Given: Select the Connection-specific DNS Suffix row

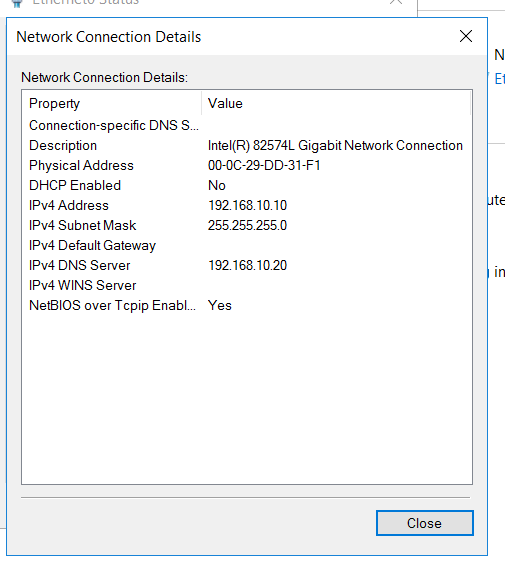Looking at the screenshot, I should coord(247,125).
